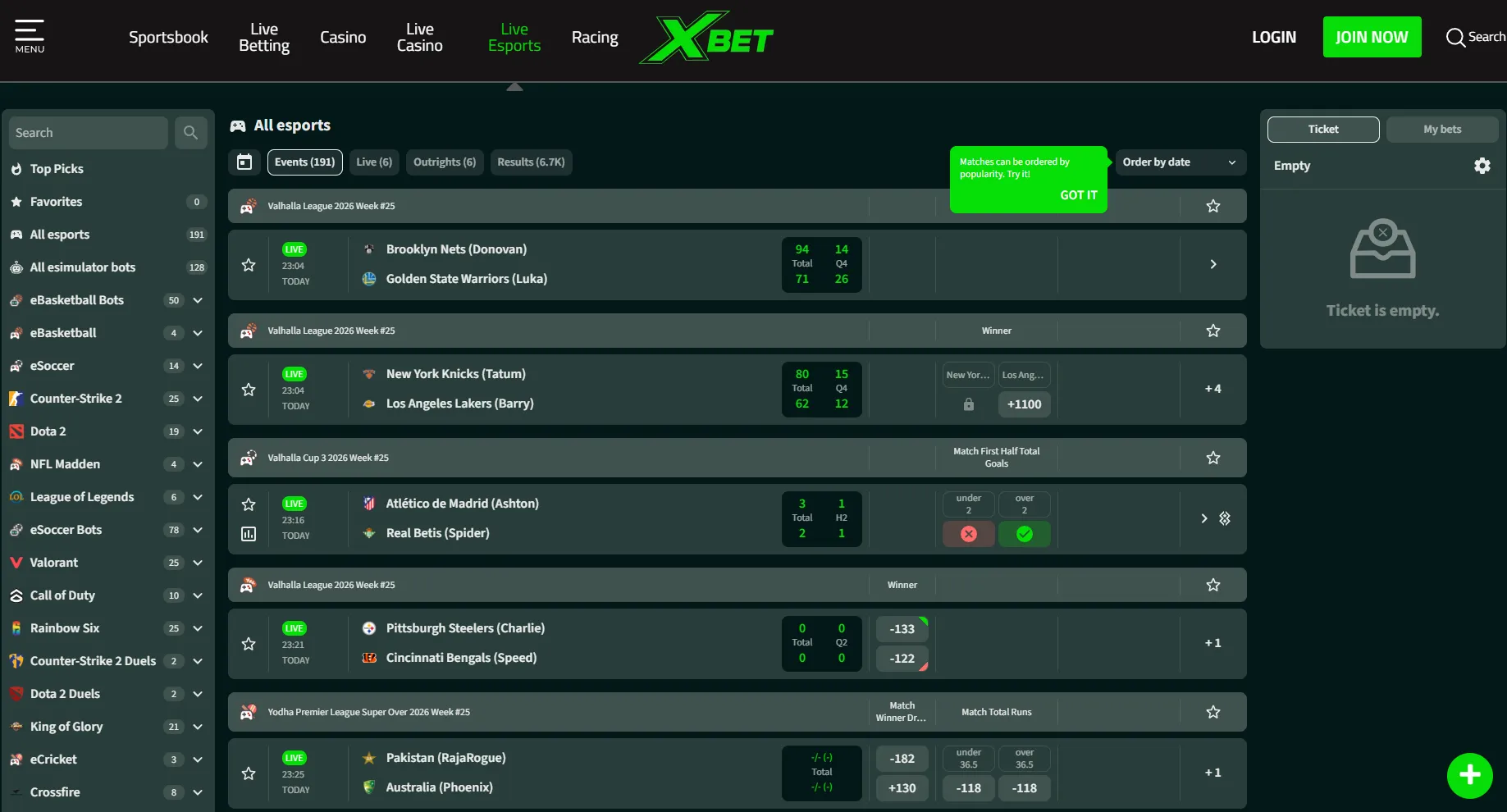Open Atlético de Madrid match details arrow
The width and height of the screenshot is (1507, 812).
[x=1203, y=518]
